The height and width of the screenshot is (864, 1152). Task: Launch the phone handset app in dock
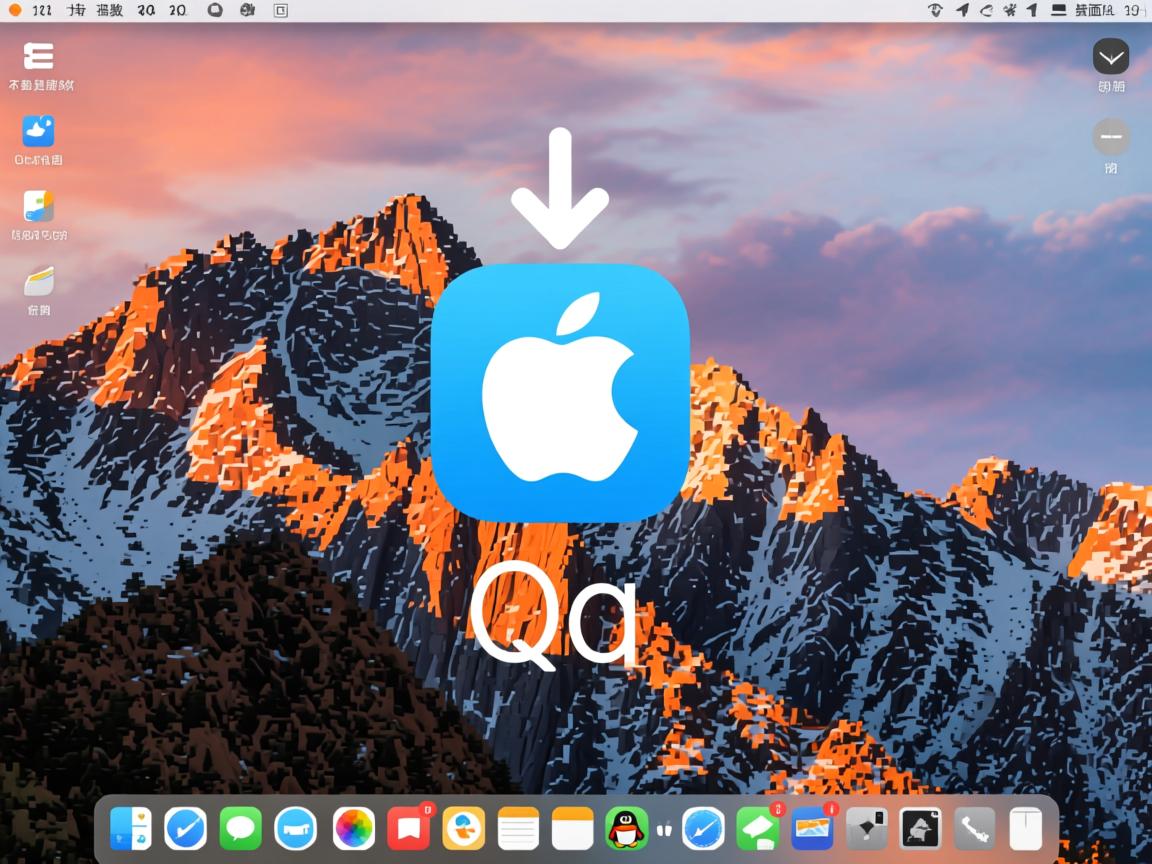tap(973, 829)
